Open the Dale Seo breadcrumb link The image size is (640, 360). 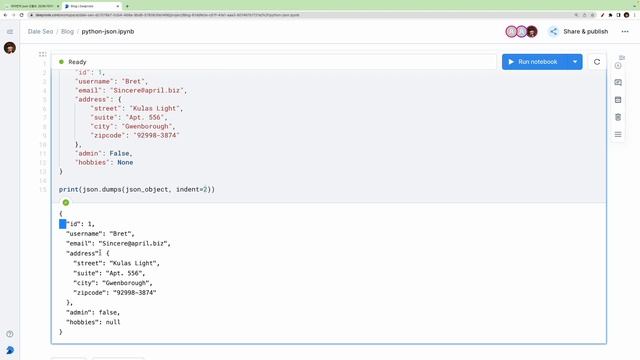(x=40, y=31)
